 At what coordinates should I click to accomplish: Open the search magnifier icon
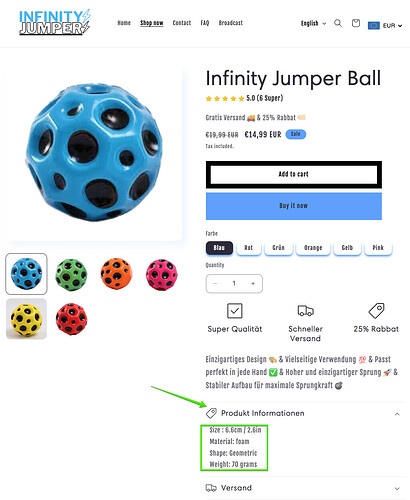point(338,23)
